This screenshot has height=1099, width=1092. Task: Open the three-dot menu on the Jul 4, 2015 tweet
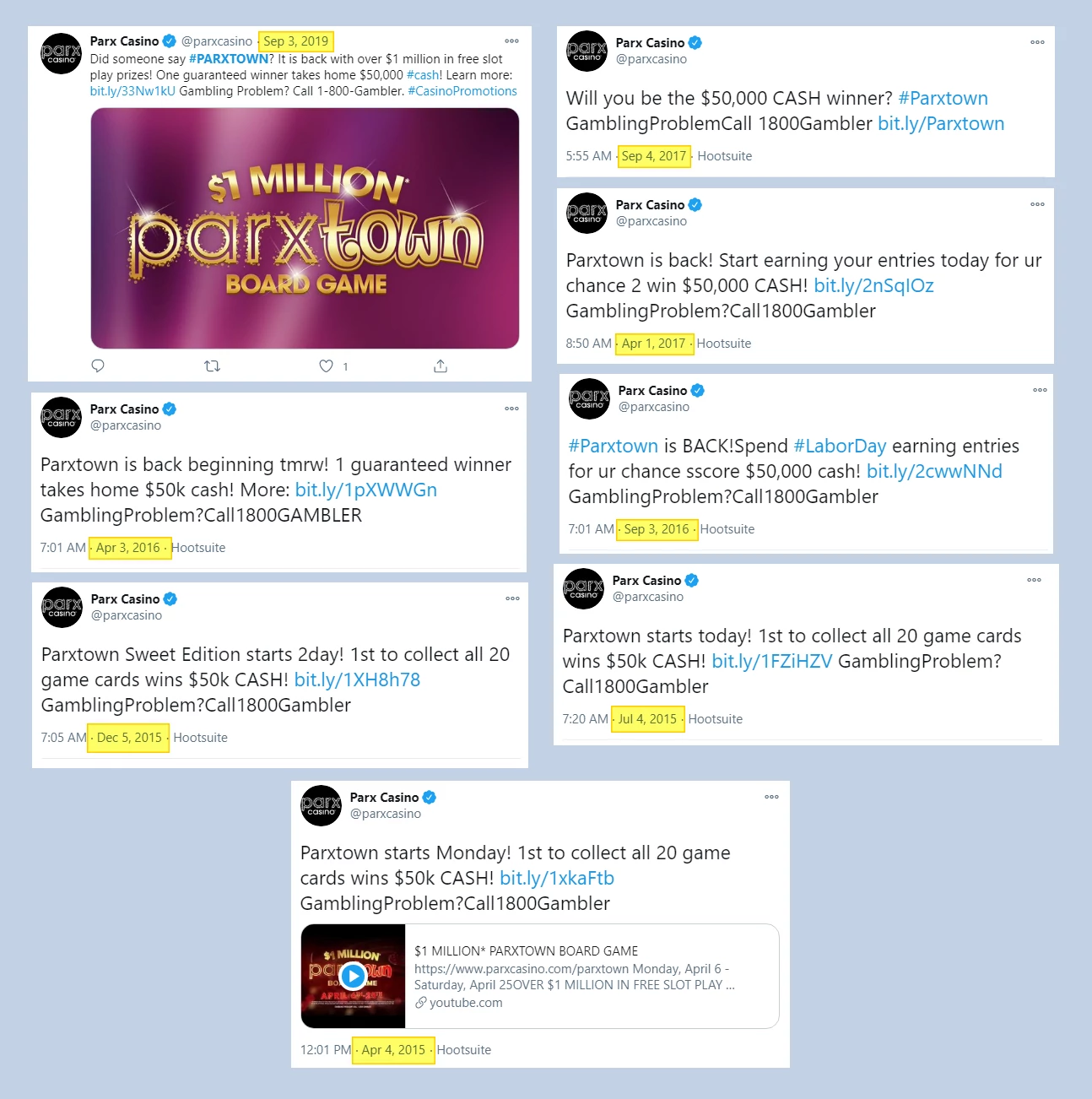[x=1034, y=580]
